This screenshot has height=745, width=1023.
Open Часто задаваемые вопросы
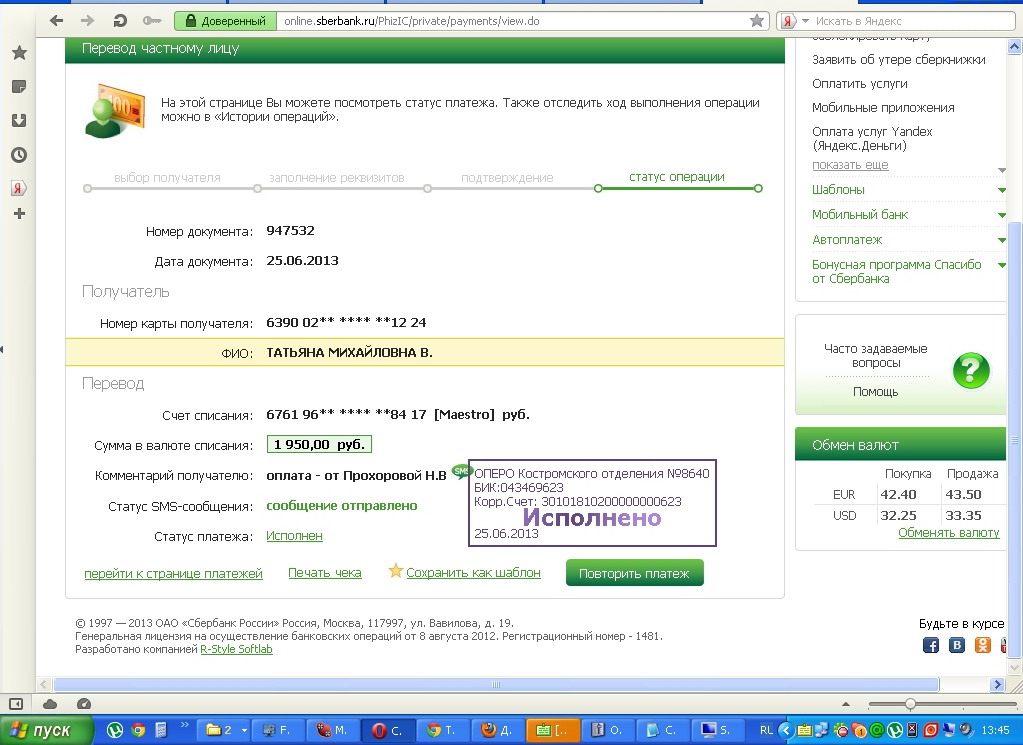(x=876, y=356)
